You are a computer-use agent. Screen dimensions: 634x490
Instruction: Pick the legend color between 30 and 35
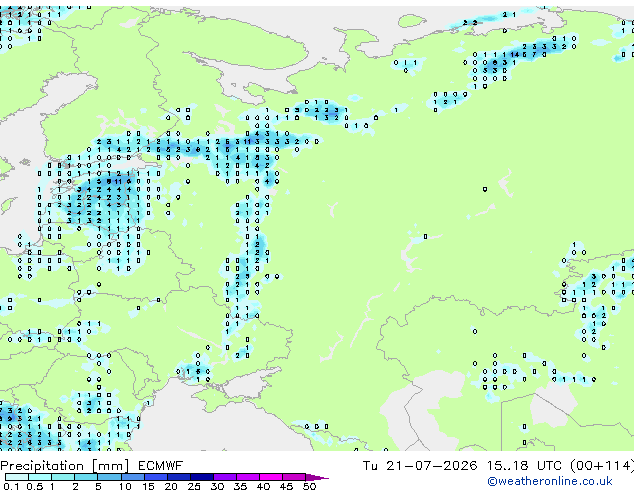pos(225,477)
